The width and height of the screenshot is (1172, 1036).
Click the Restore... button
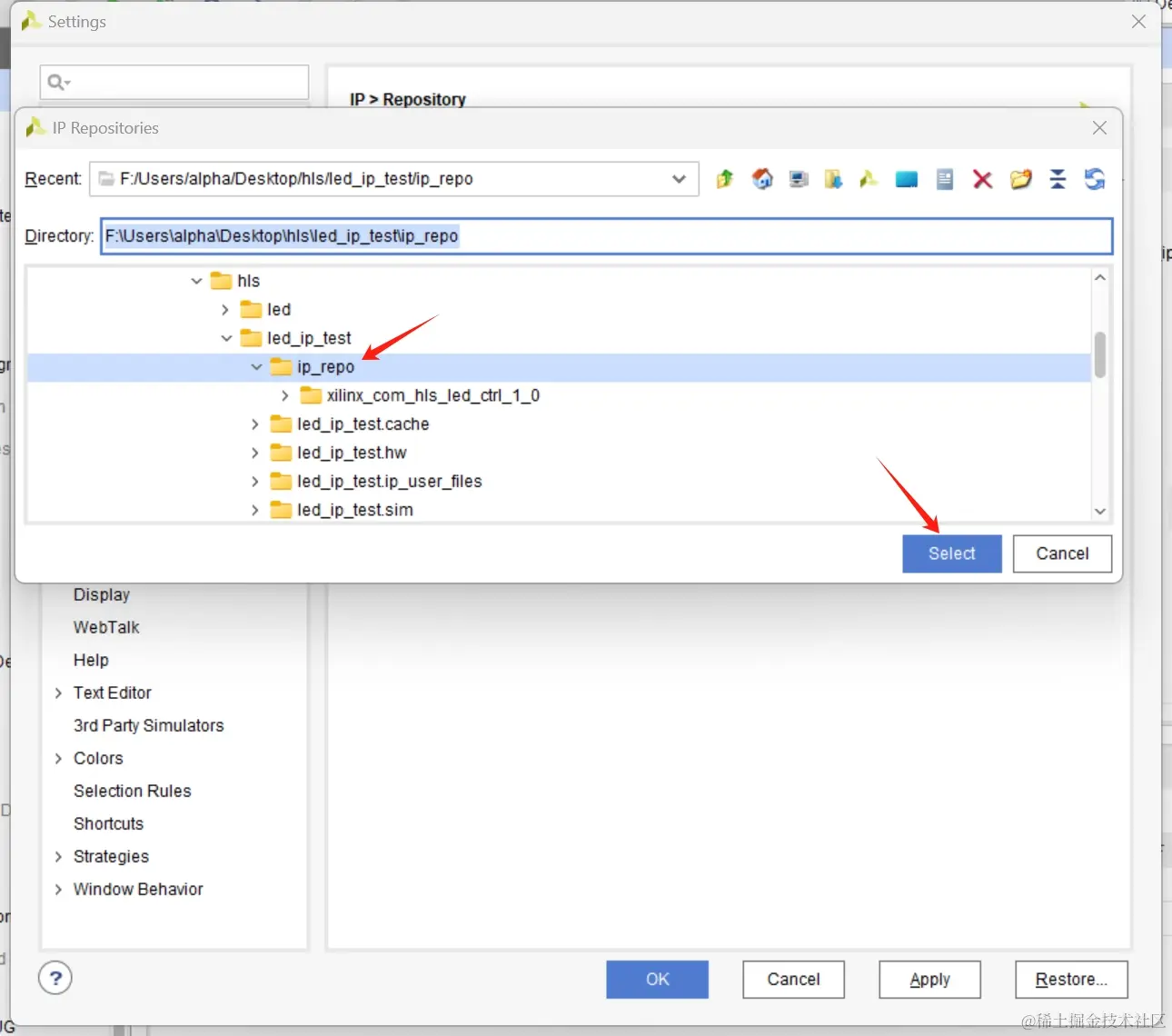coord(1071,980)
